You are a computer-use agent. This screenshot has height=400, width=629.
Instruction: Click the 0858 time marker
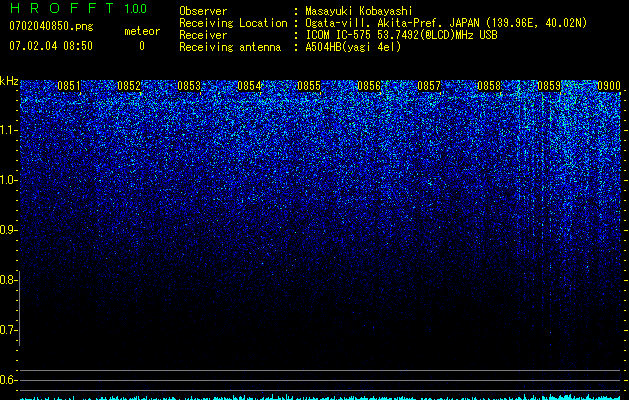point(489,86)
